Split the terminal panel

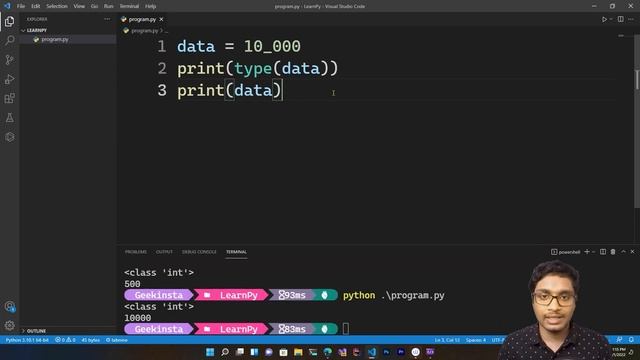603,252
